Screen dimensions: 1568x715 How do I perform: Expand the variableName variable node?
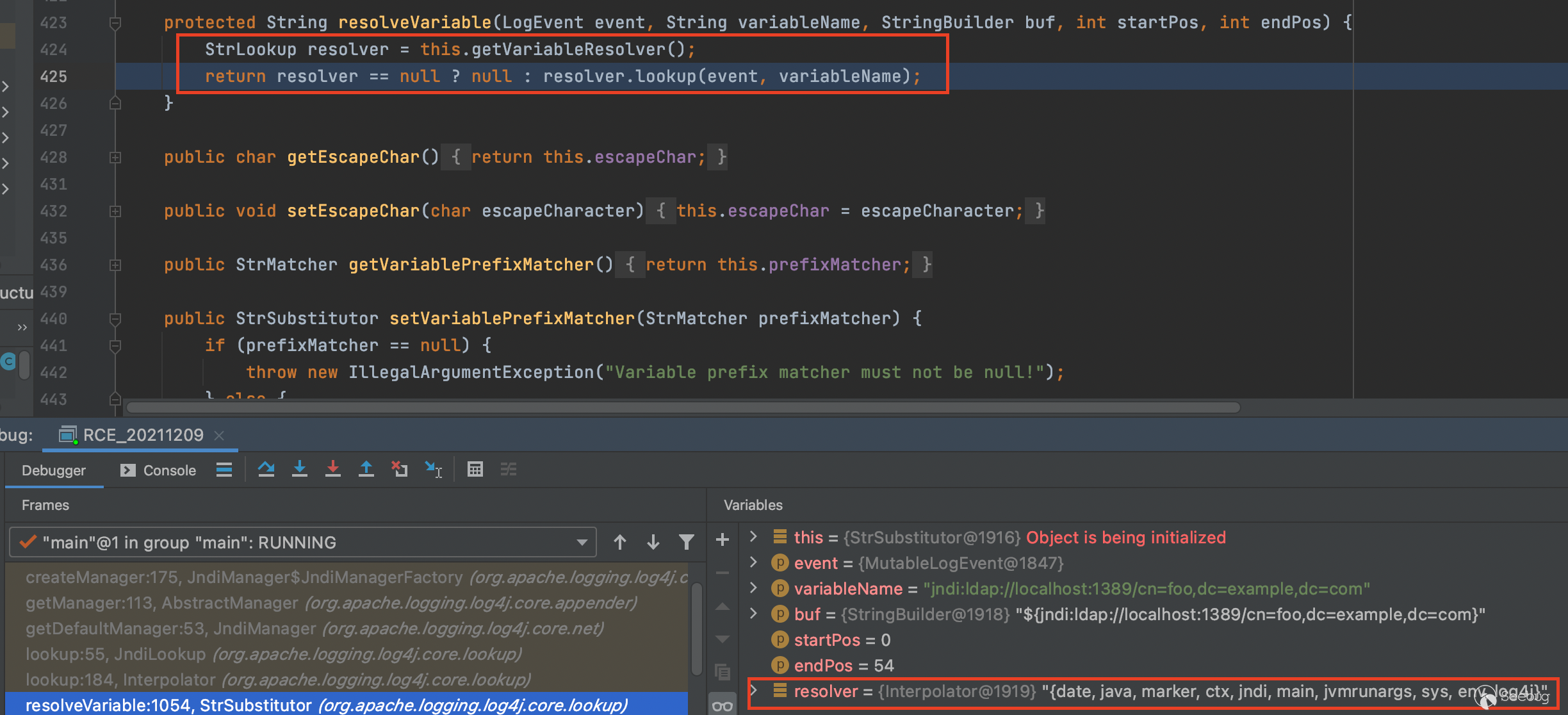click(754, 588)
